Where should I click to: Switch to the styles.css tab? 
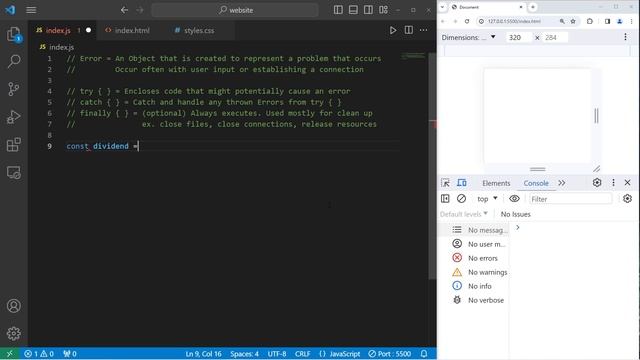click(199, 30)
